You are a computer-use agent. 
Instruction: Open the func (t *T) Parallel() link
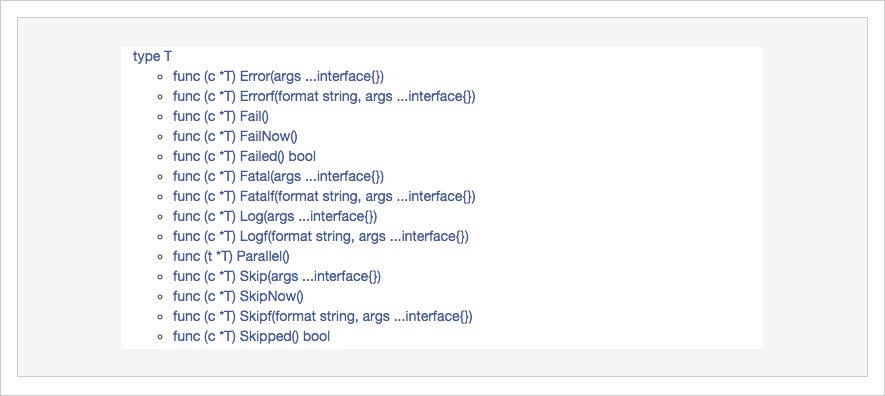pyautogui.click(x=231, y=257)
